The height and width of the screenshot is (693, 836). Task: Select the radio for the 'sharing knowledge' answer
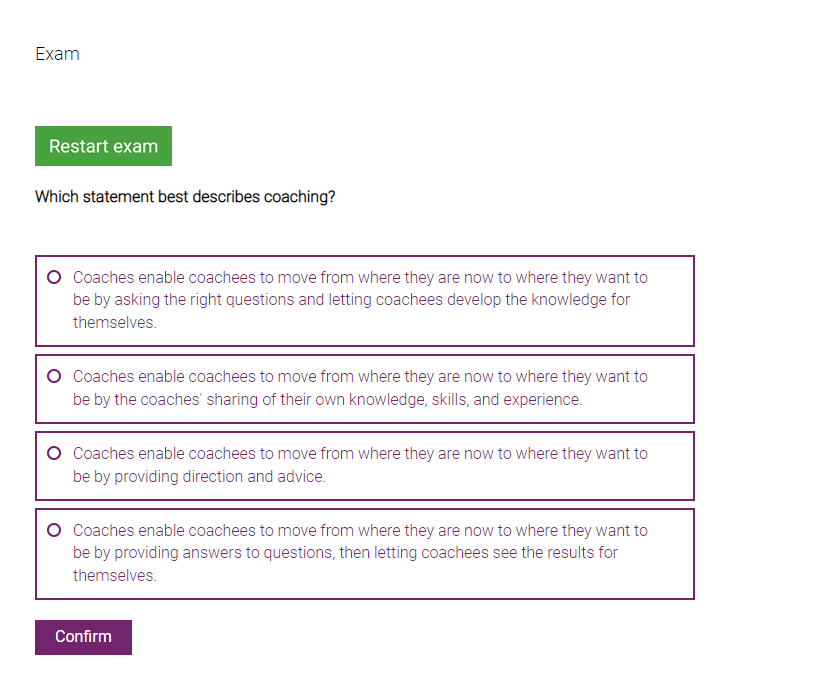(x=53, y=376)
